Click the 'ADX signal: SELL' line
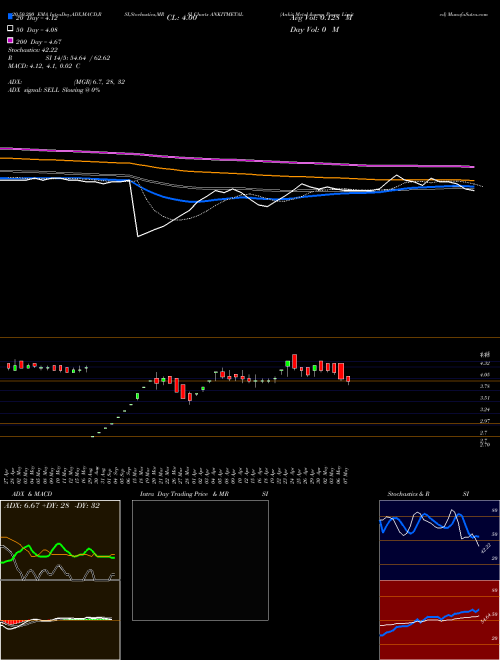This screenshot has width=500, height=660. (x=54, y=90)
